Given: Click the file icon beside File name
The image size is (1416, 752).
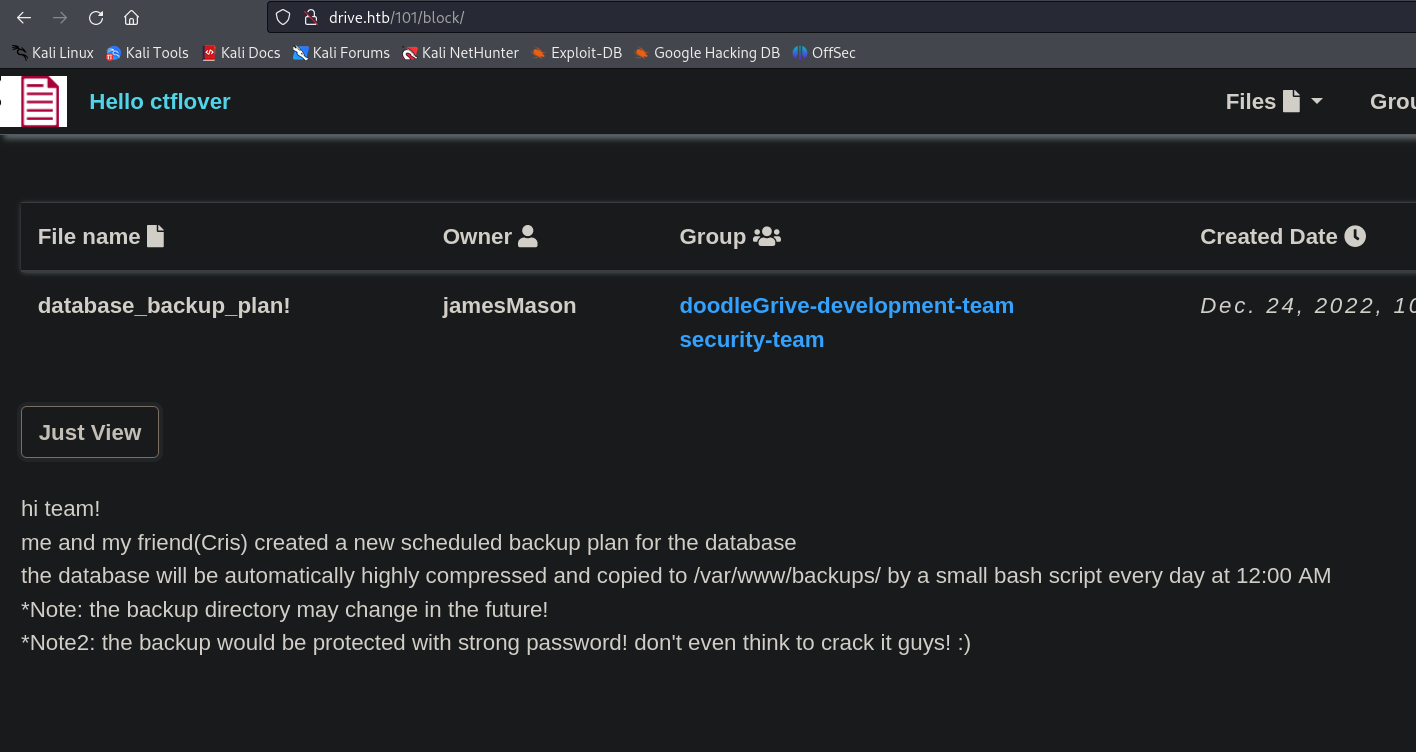Looking at the screenshot, I should (x=155, y=236).
